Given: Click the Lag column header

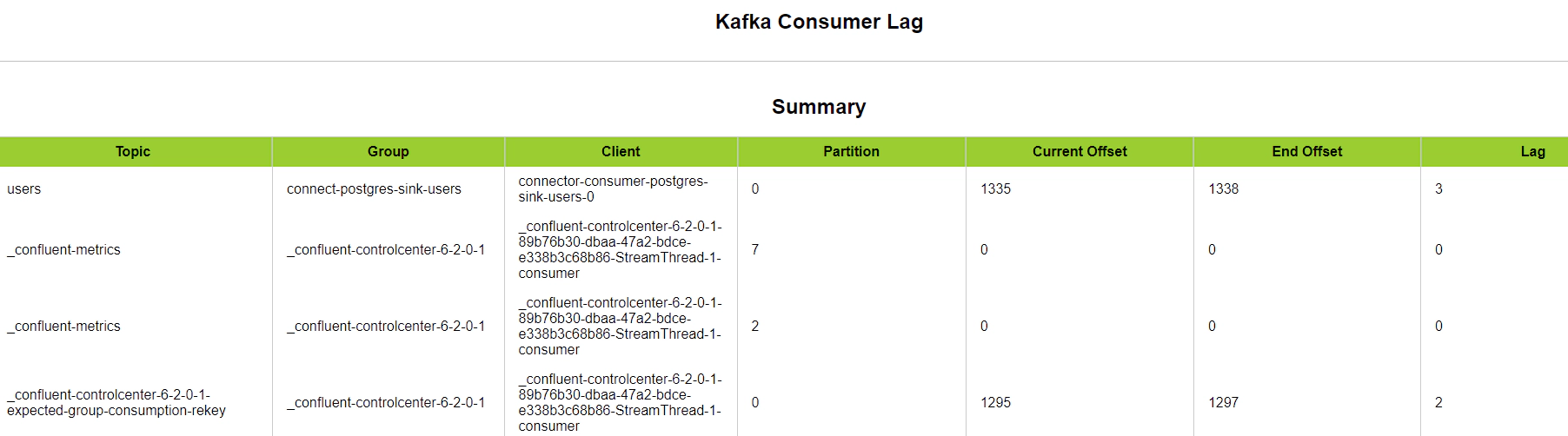Looking at the screenshot, I should (x=1532, y=151).
